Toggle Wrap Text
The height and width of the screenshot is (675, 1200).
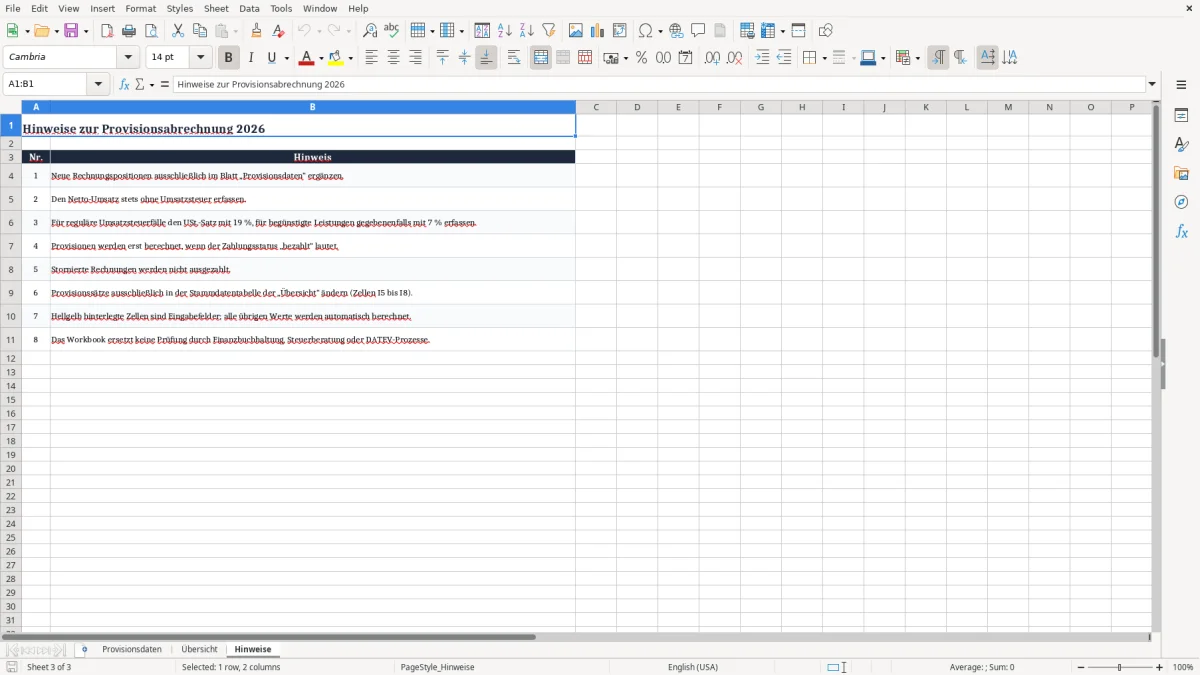point(514,58)
